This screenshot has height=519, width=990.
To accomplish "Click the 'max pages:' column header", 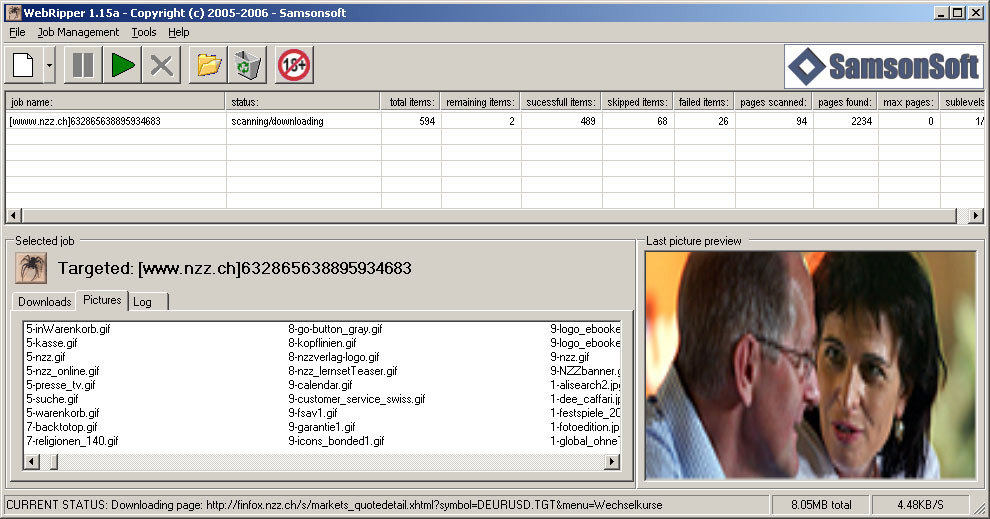I will click(x=909, y=102).
